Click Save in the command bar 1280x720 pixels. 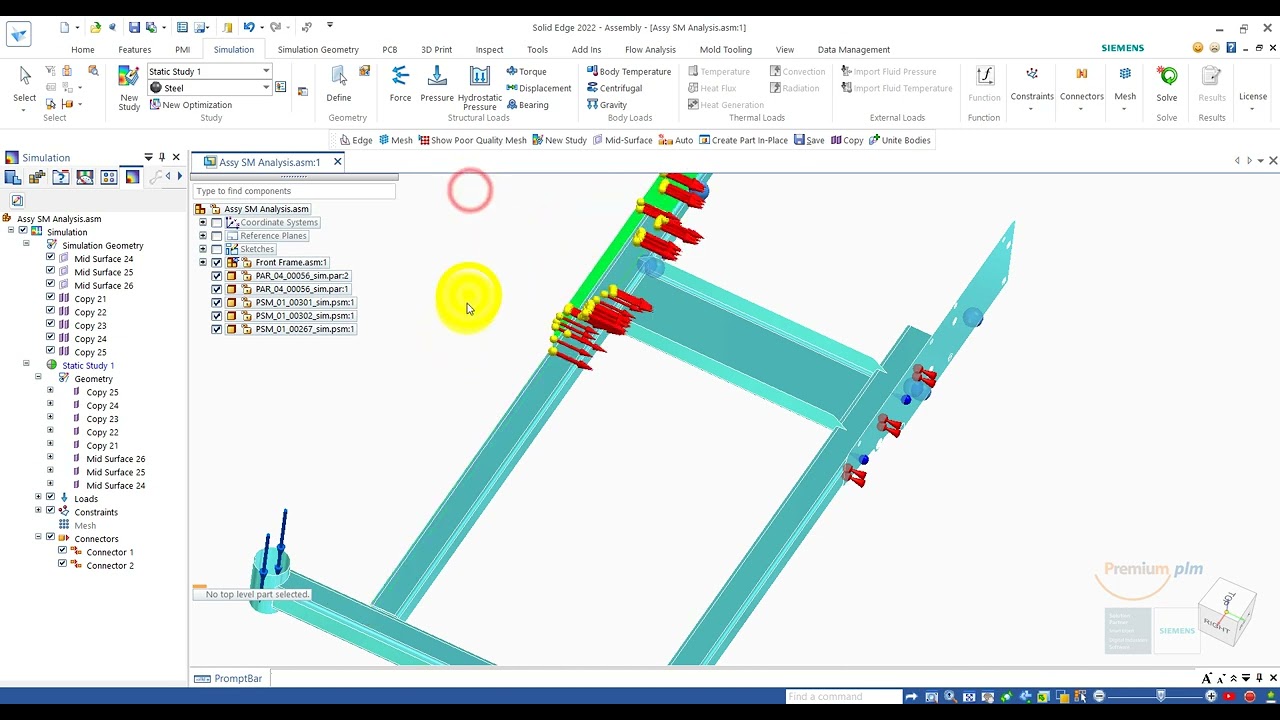[809, 140]
